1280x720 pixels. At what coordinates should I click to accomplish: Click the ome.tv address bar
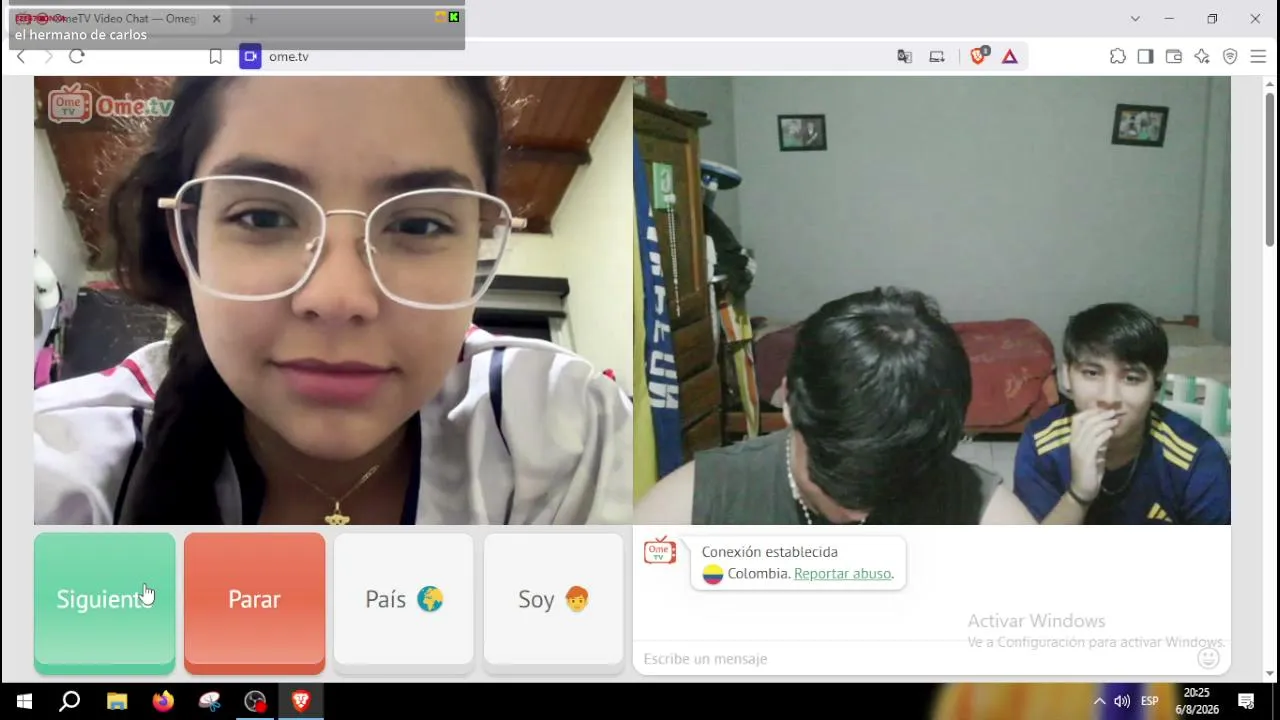[x=570, y=57]
